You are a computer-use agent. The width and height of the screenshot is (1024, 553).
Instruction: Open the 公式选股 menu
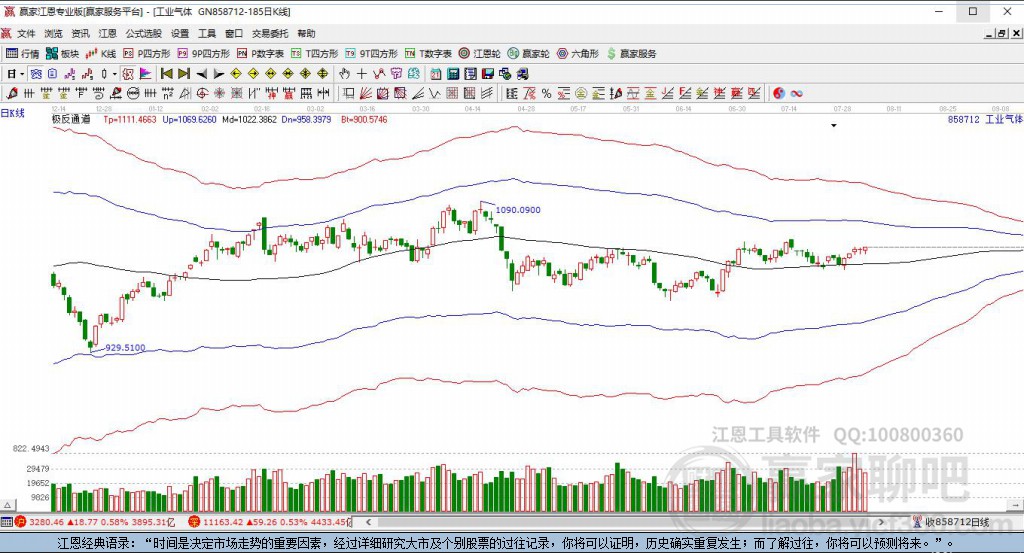(x=144, y=33)
